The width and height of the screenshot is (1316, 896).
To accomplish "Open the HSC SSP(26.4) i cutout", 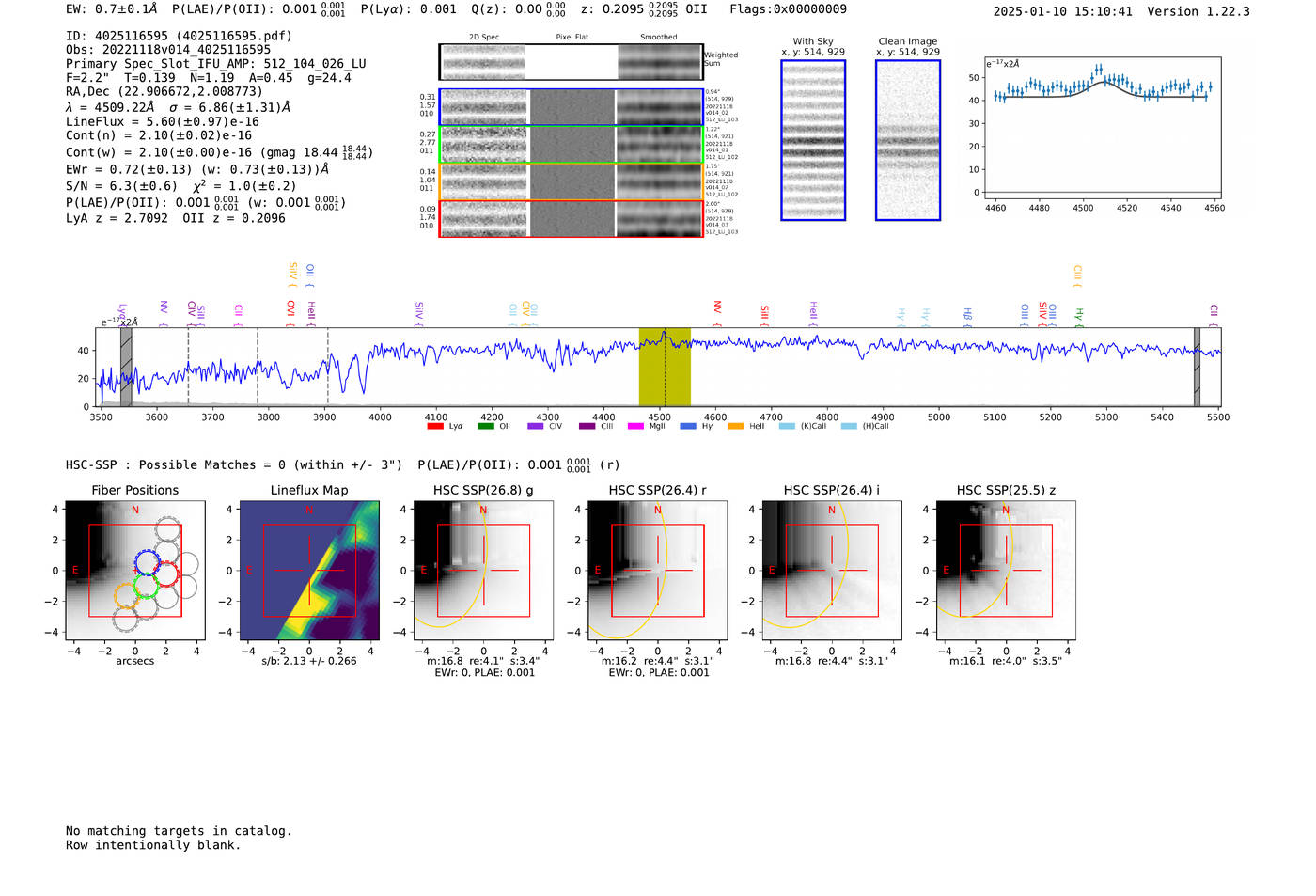I will click(832, 571).
